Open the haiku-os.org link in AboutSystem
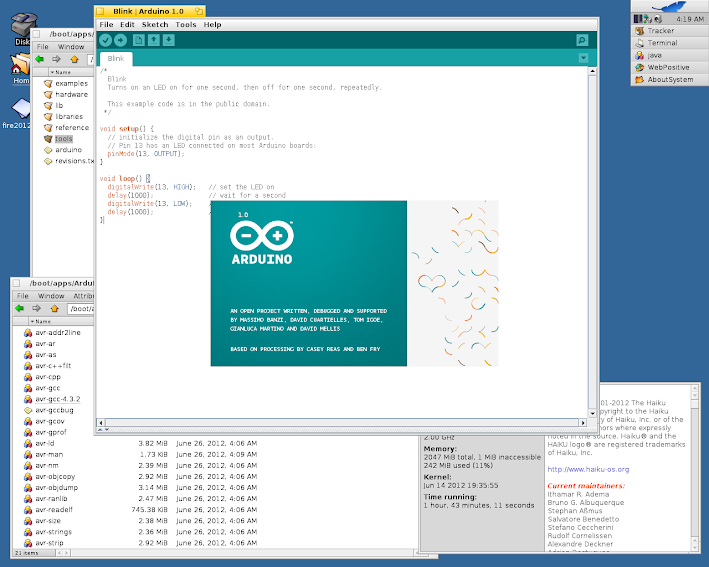This screenshot has height=567, width=709. click(x=588, y=469)
